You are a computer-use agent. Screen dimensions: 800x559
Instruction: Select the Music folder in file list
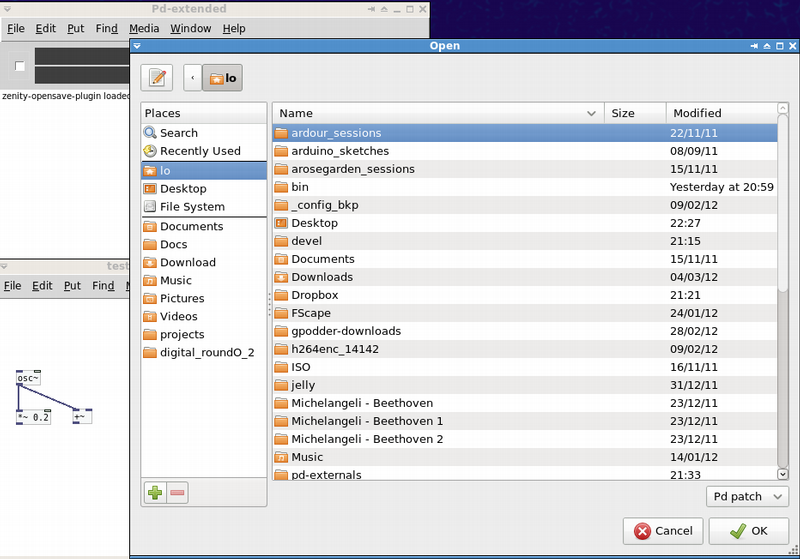524,457
